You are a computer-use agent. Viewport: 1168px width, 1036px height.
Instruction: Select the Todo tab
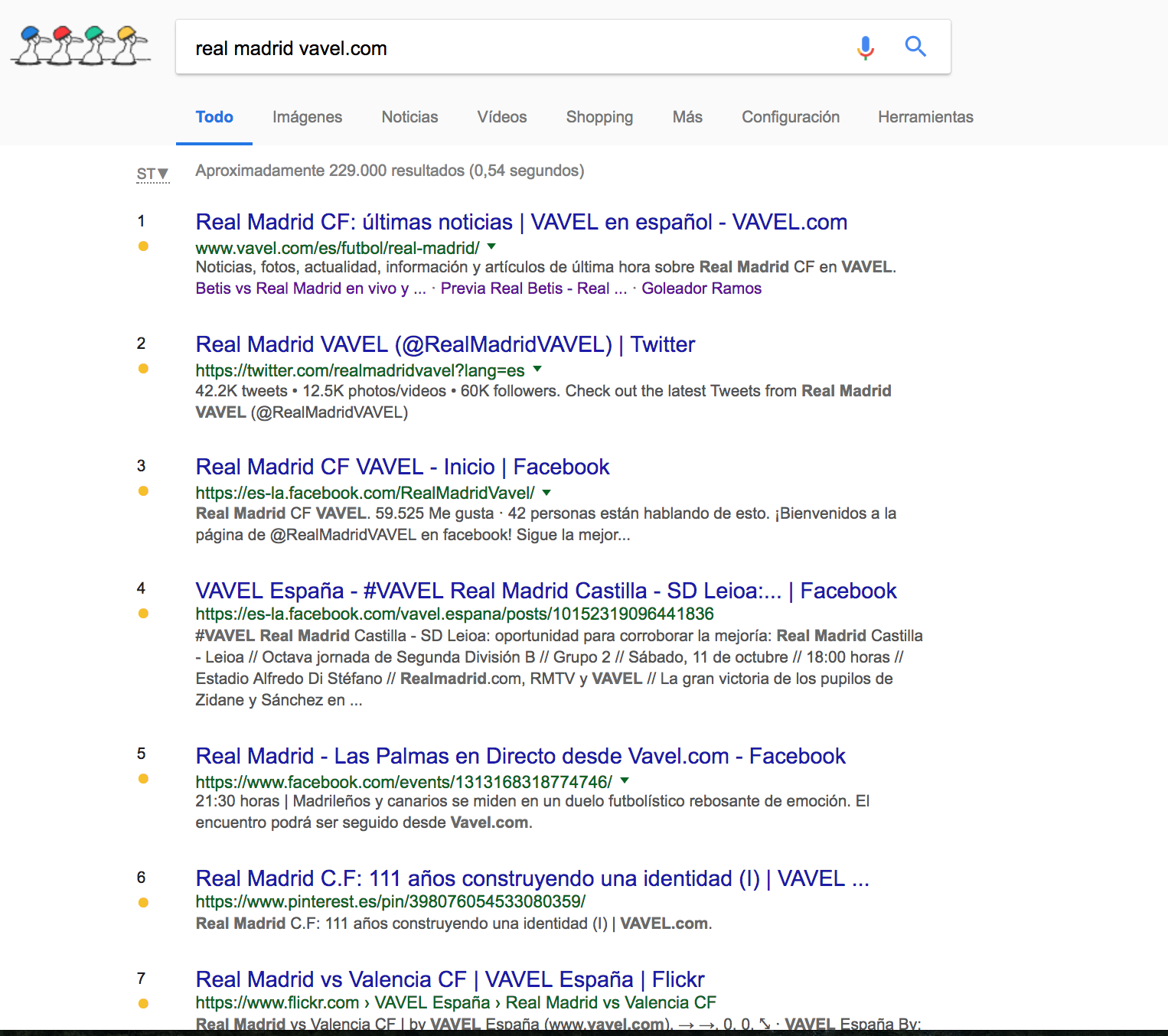214,117
